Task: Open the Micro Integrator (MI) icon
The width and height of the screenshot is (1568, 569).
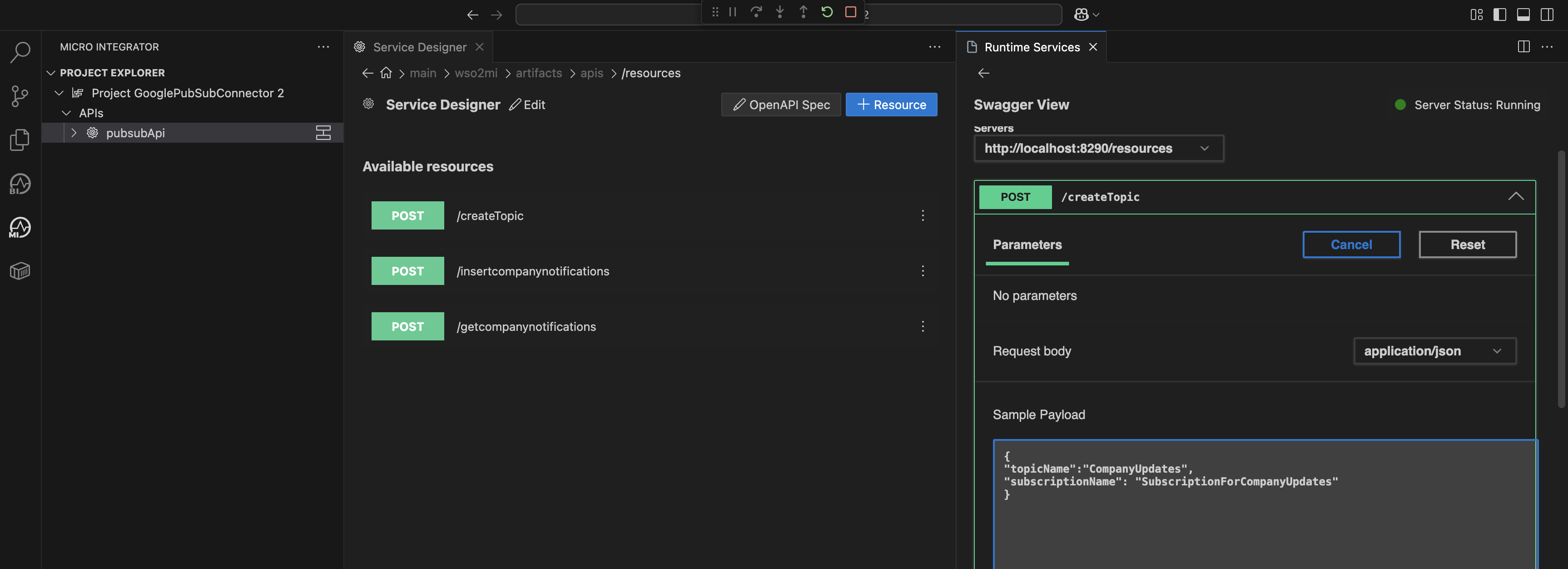Action: coord(20,227)
